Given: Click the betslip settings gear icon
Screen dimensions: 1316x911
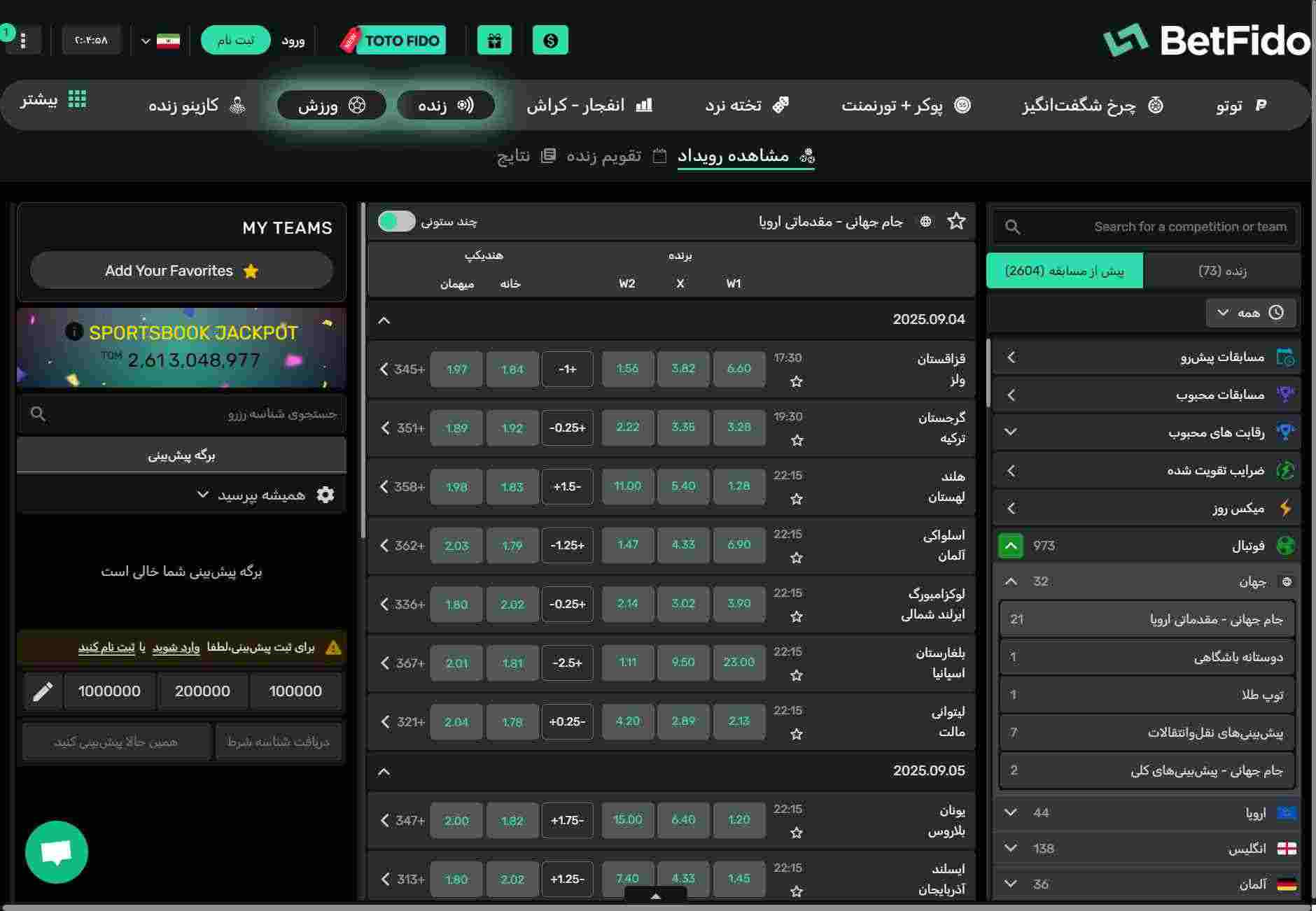Looking at the screenshot, I should 325,495.
